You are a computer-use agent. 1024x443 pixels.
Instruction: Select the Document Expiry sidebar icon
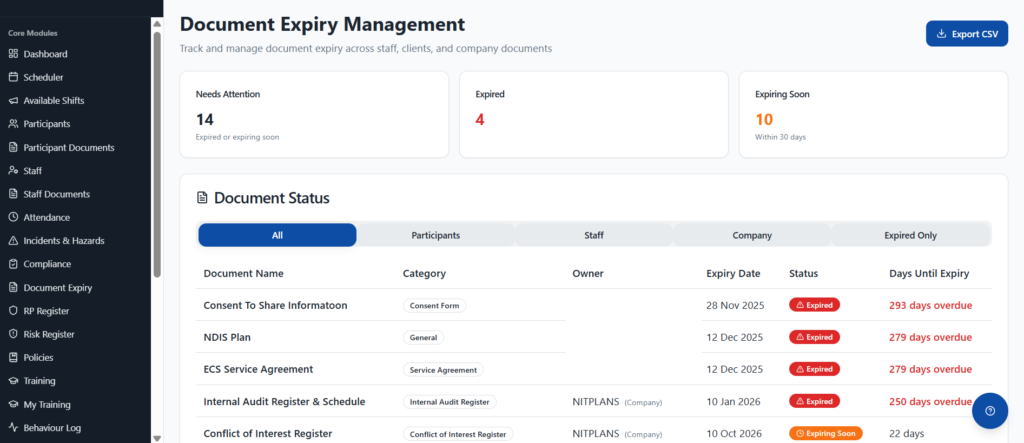[13, 287]
